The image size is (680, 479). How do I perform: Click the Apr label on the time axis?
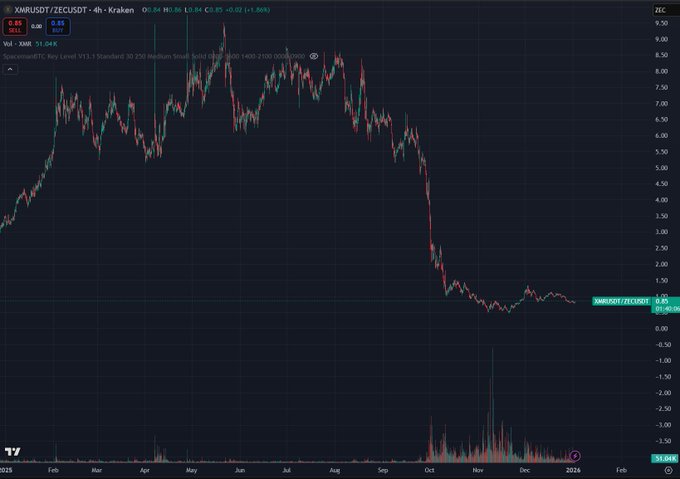(x=145, y=470)
